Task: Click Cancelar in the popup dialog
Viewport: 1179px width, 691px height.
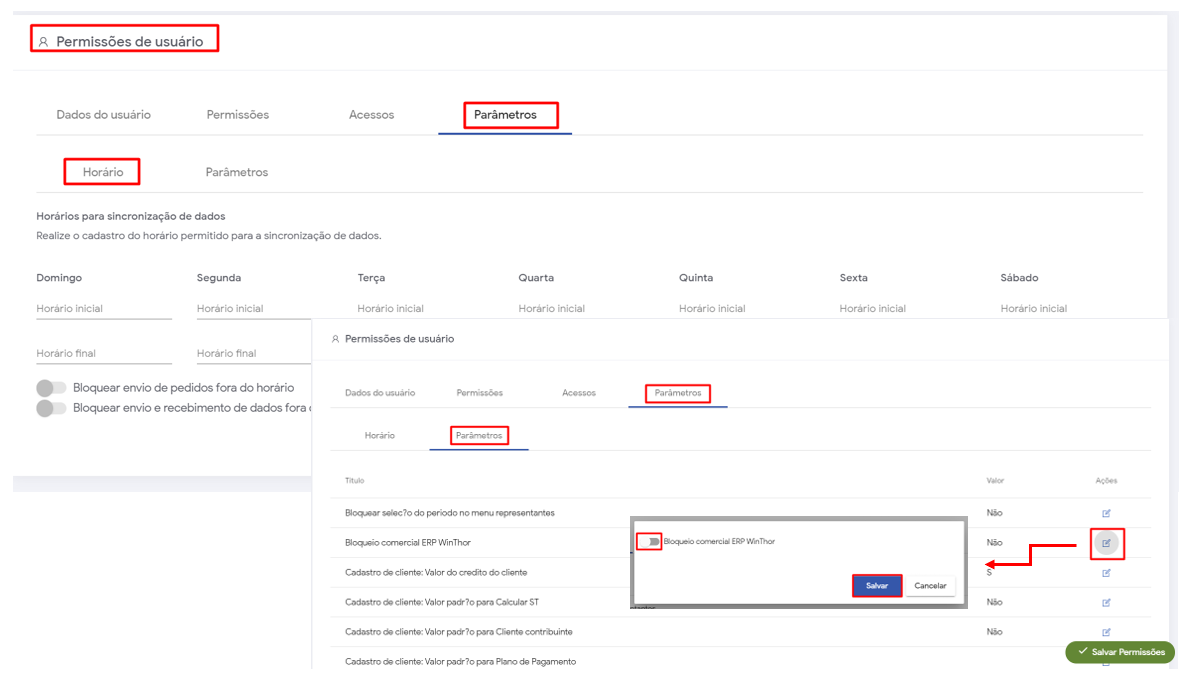Action: coord(930,586)
